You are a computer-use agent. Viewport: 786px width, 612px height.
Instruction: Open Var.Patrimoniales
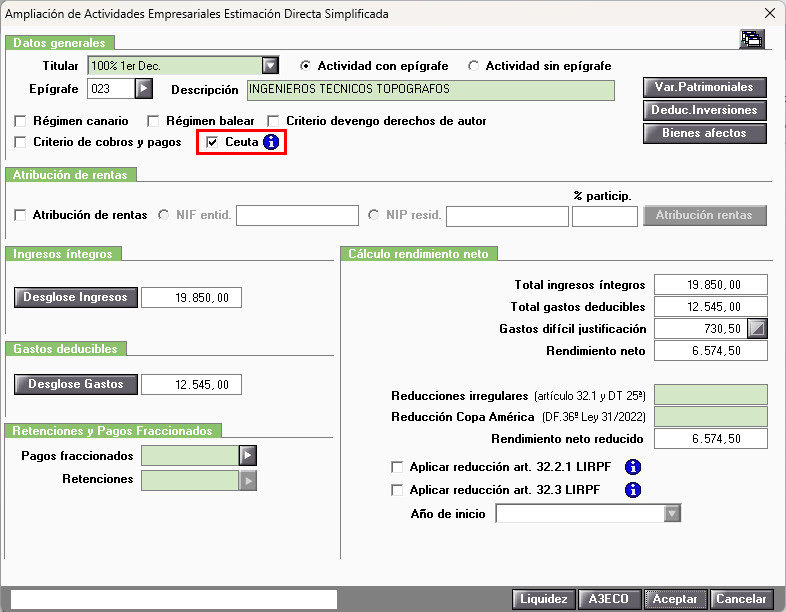coord(704,87)
